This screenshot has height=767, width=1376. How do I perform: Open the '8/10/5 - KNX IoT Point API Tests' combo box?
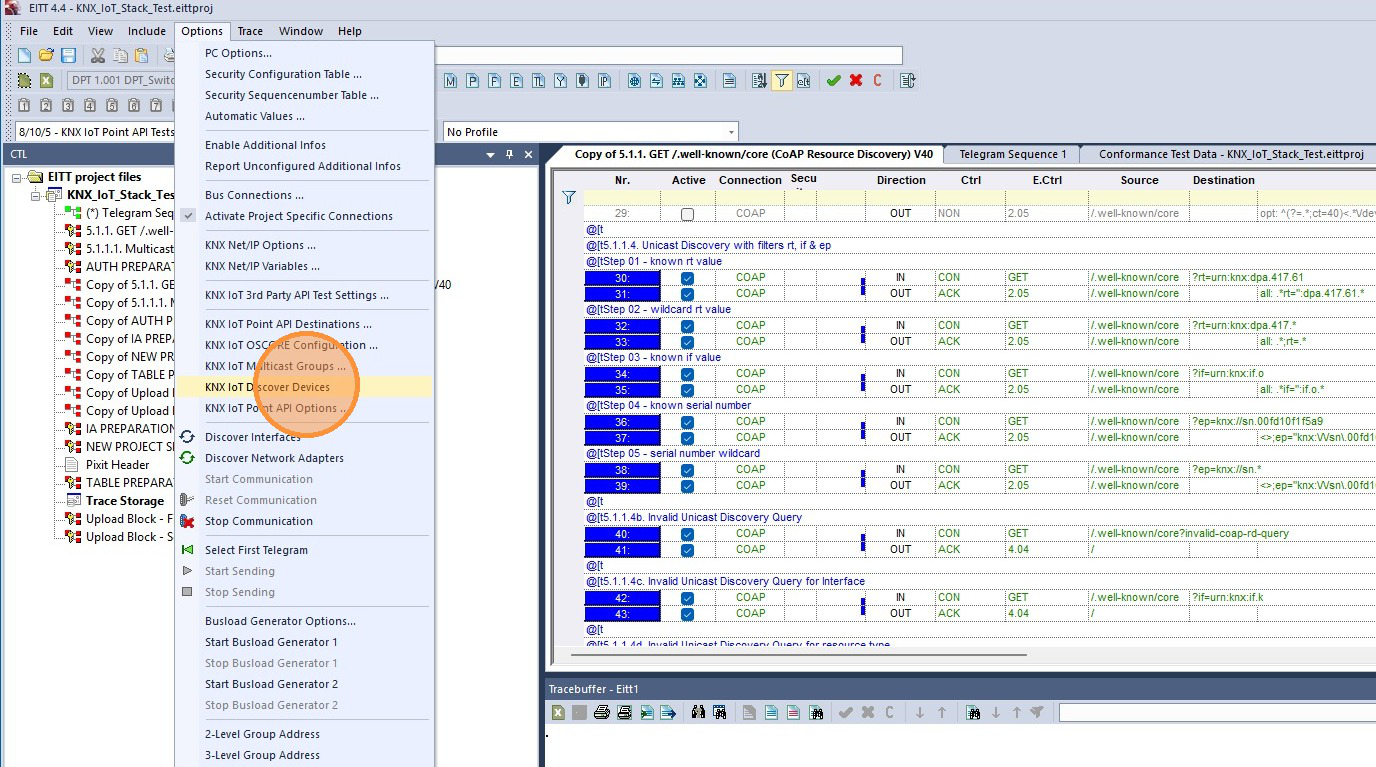click(96, 132)
